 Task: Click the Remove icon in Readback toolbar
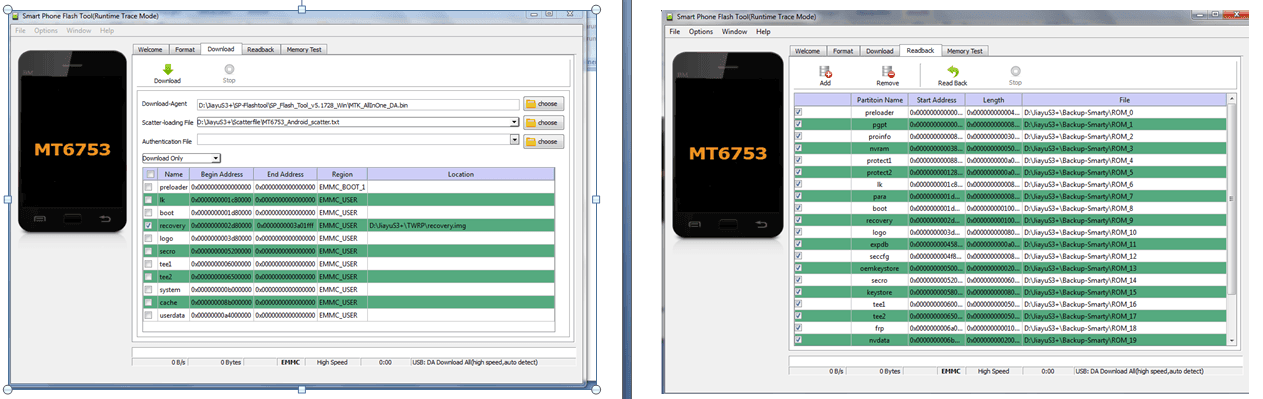(887, 71)
